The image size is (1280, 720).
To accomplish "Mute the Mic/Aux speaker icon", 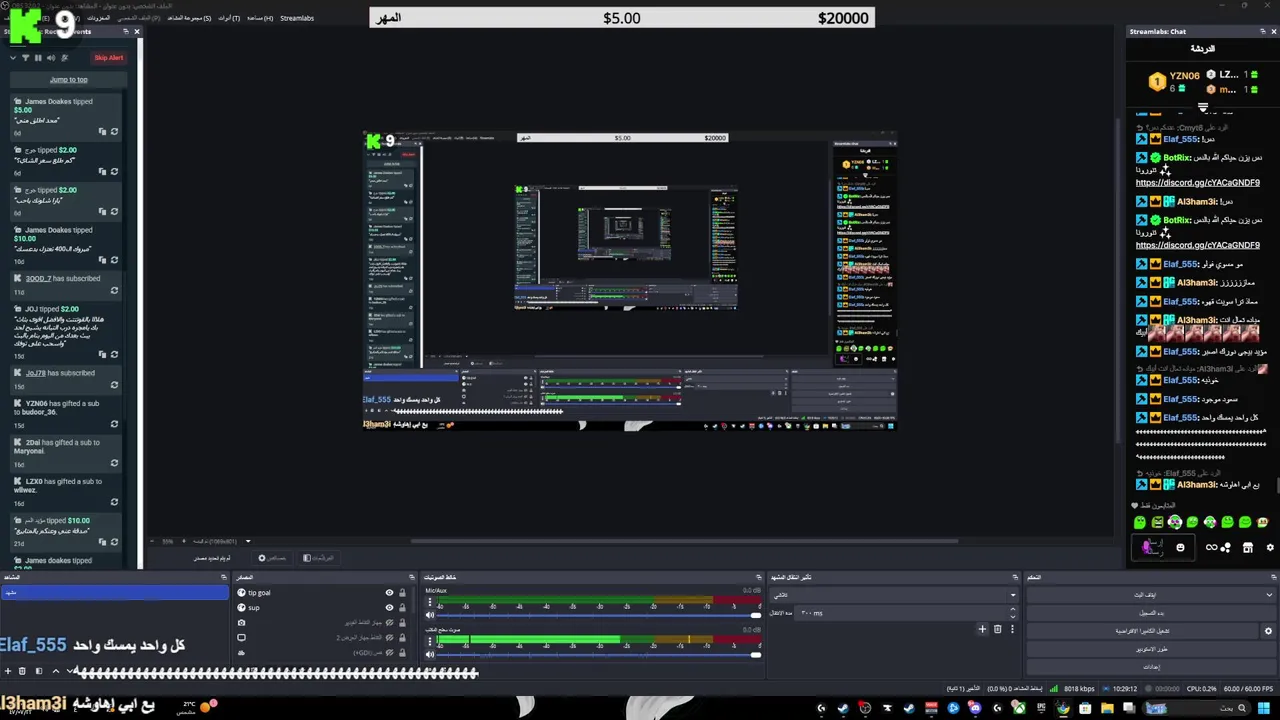I will tap(430, 616).
